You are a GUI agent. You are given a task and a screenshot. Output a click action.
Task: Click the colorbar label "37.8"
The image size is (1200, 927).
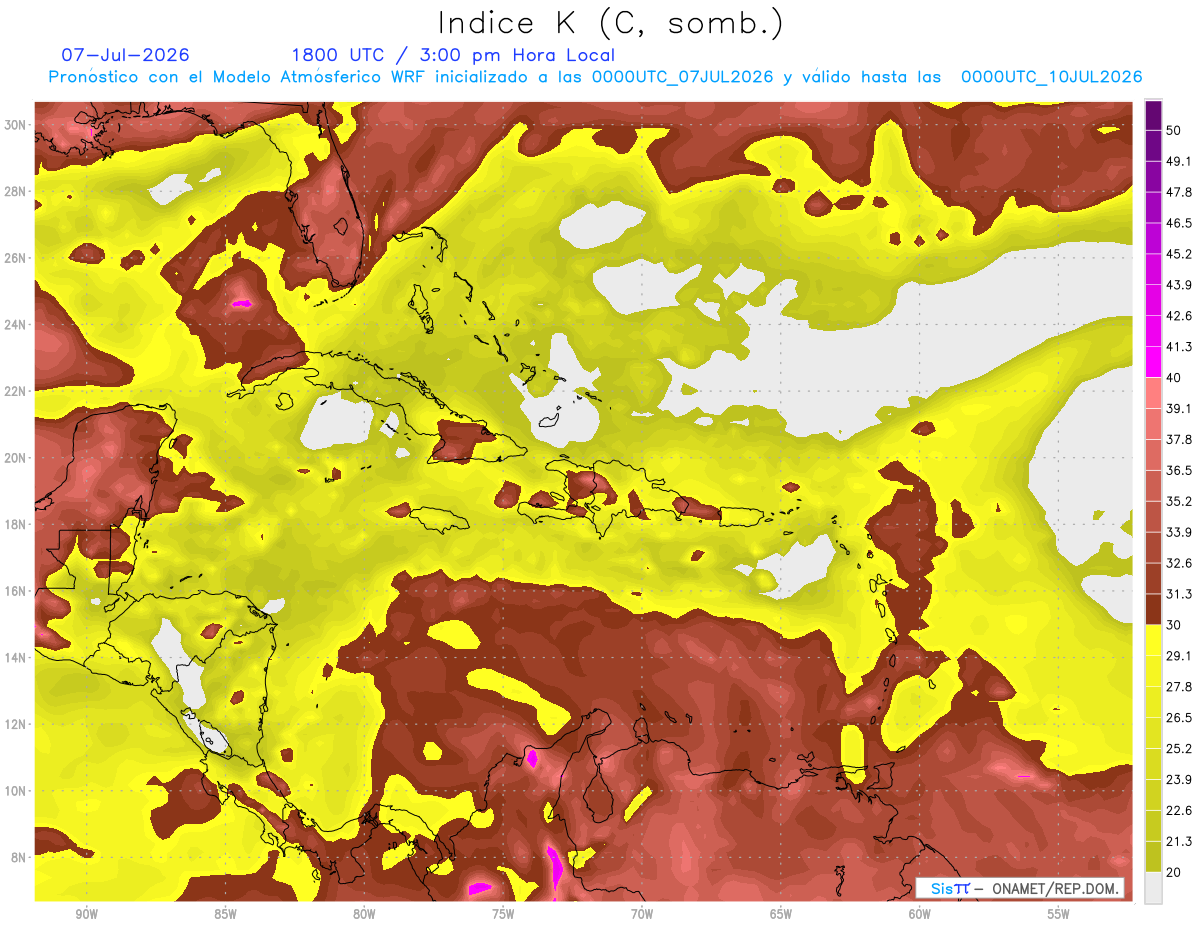coord(1179,439)
